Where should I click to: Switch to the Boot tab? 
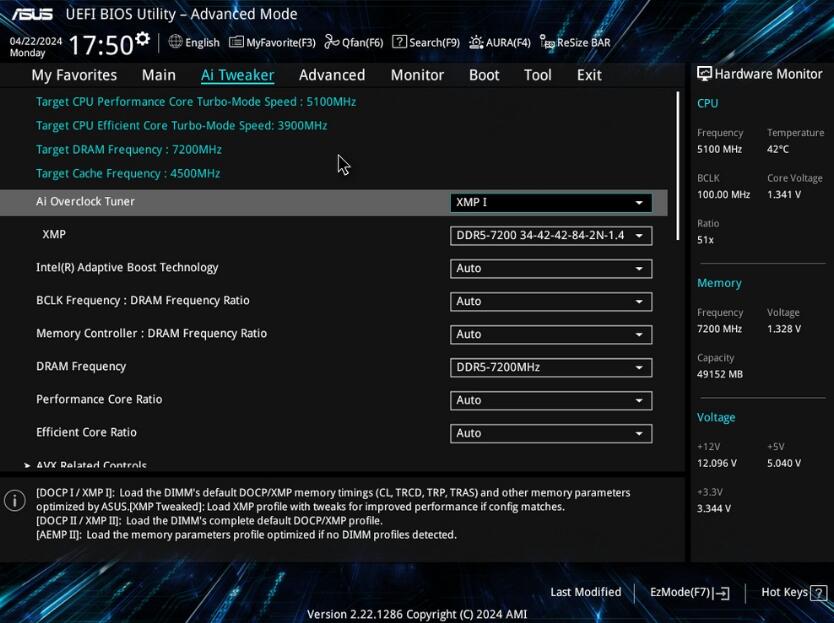tap(484, 75)
